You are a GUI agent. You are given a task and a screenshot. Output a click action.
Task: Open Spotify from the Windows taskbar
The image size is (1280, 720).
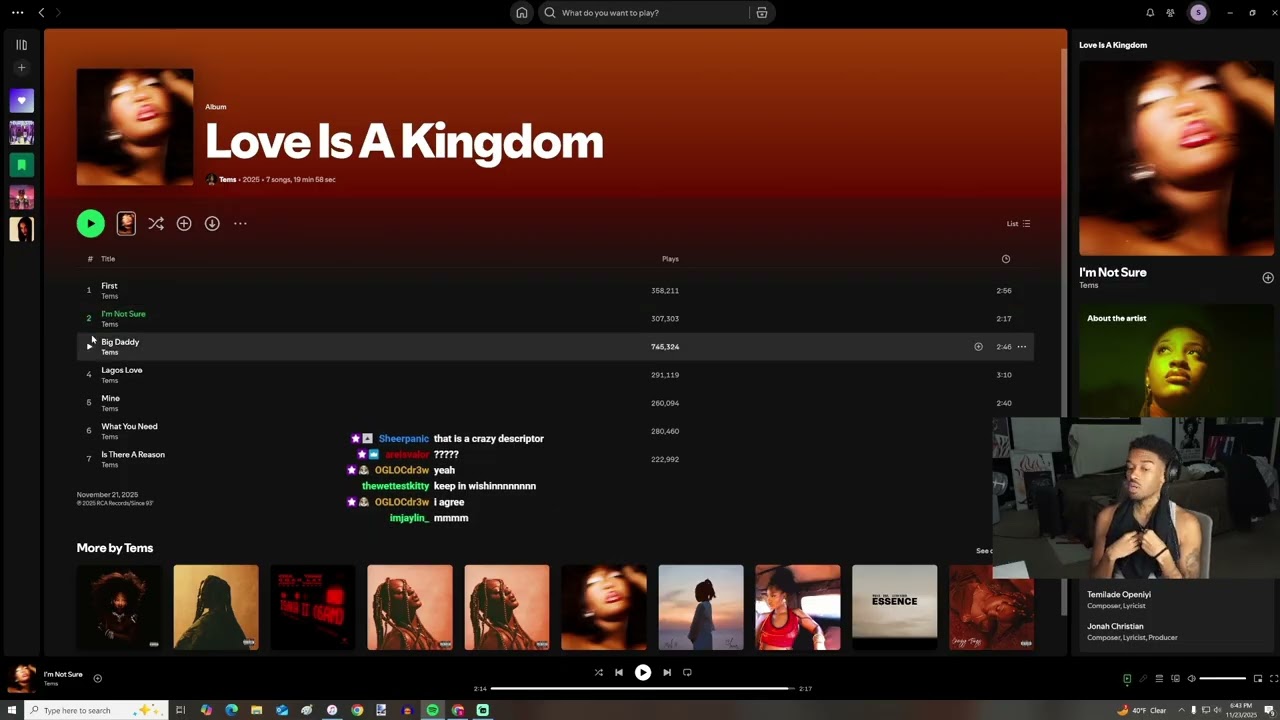click(x=432, y=710)
